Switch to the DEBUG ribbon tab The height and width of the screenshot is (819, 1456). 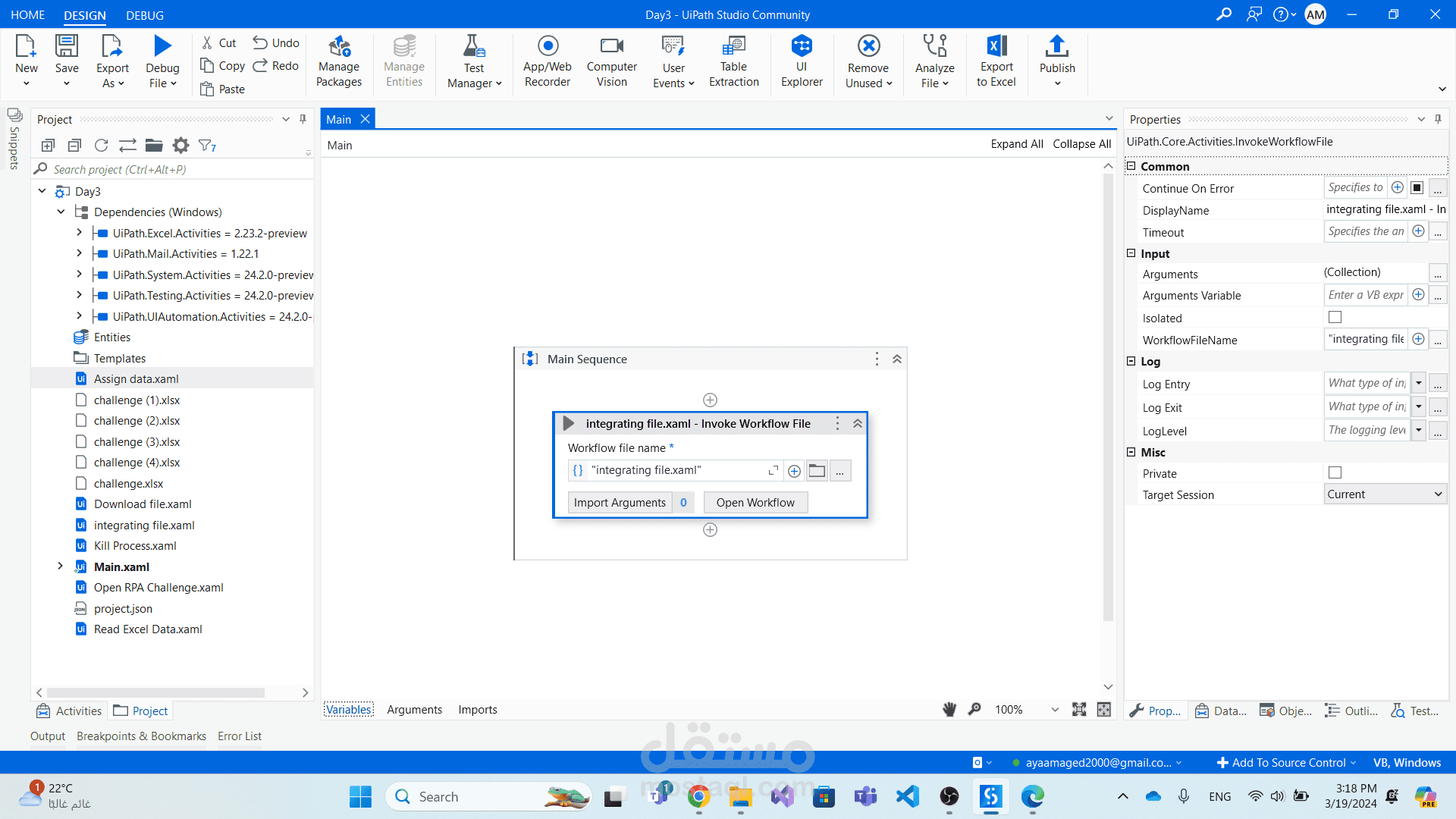coord(145,15)
